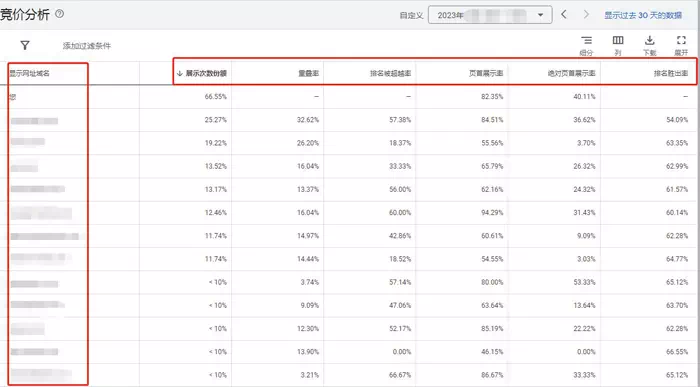The width and height of the screenshot is (700, 387).
Task: Click the 63.70% outranking share value
Action: 677,305
